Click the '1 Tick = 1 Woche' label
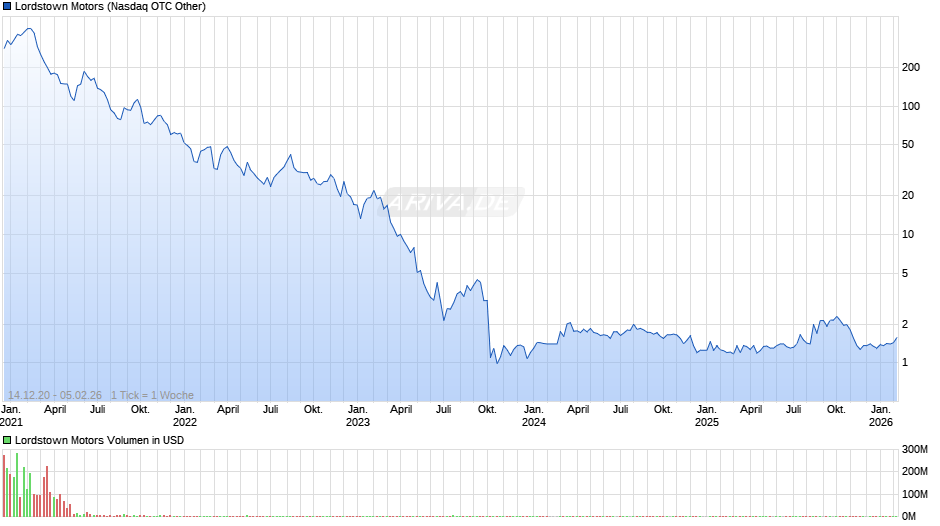Screen dimensions: 940x526 click(x=152, y=395)
